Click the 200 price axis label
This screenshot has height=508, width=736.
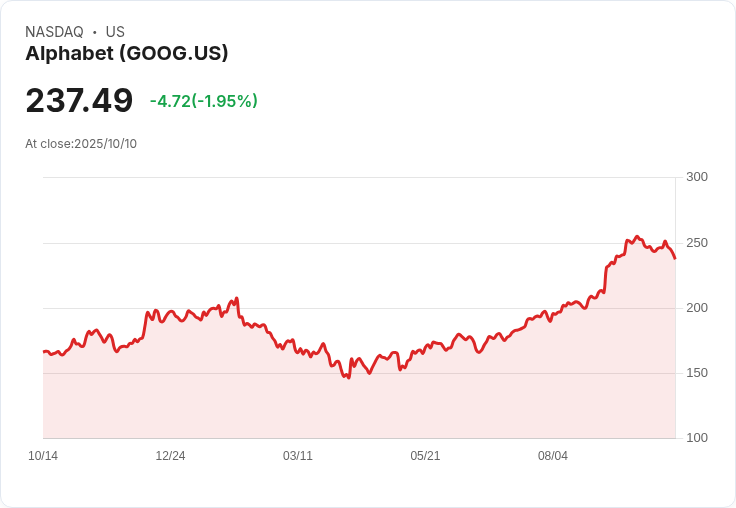pos(697,308)
